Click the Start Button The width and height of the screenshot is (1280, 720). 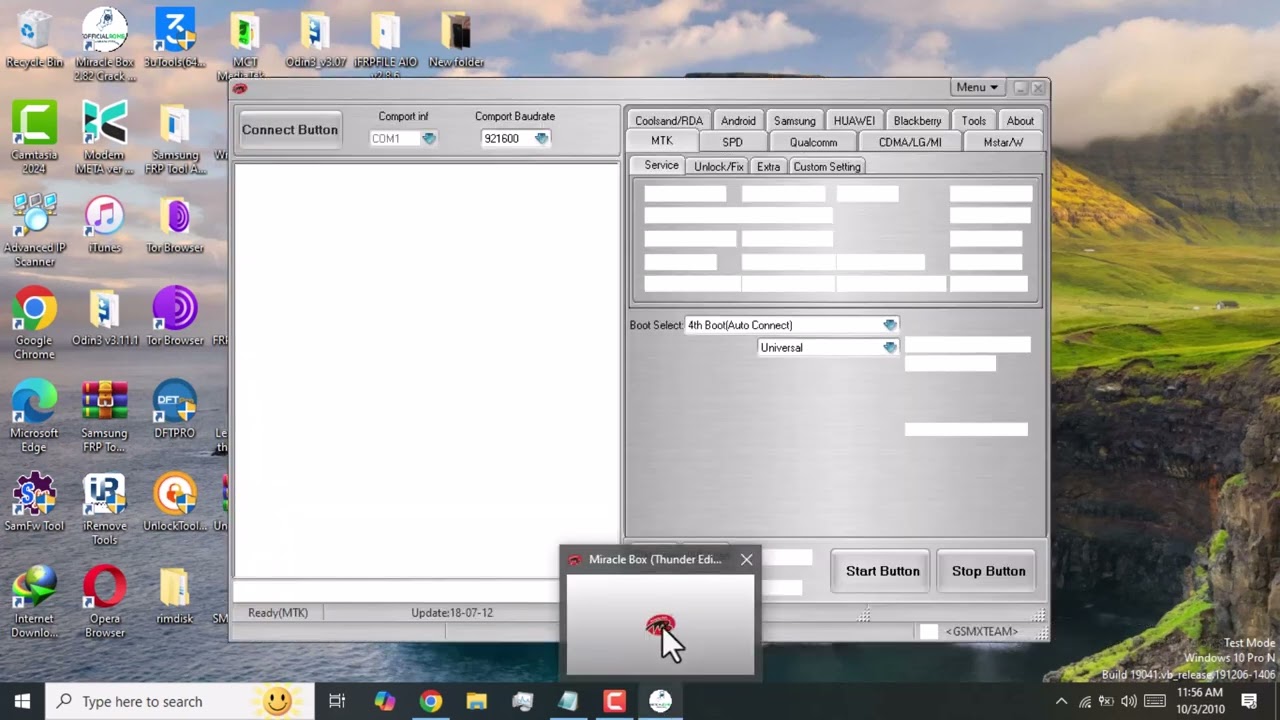[883, 571]
